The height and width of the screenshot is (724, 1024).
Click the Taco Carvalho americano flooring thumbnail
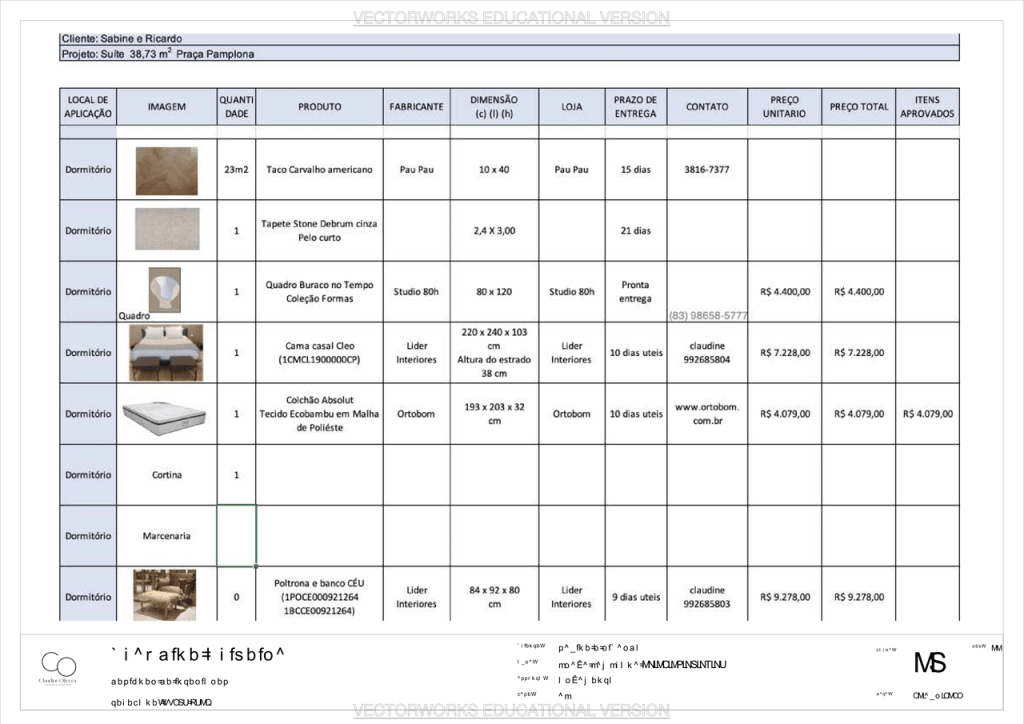tap(167, 170)
